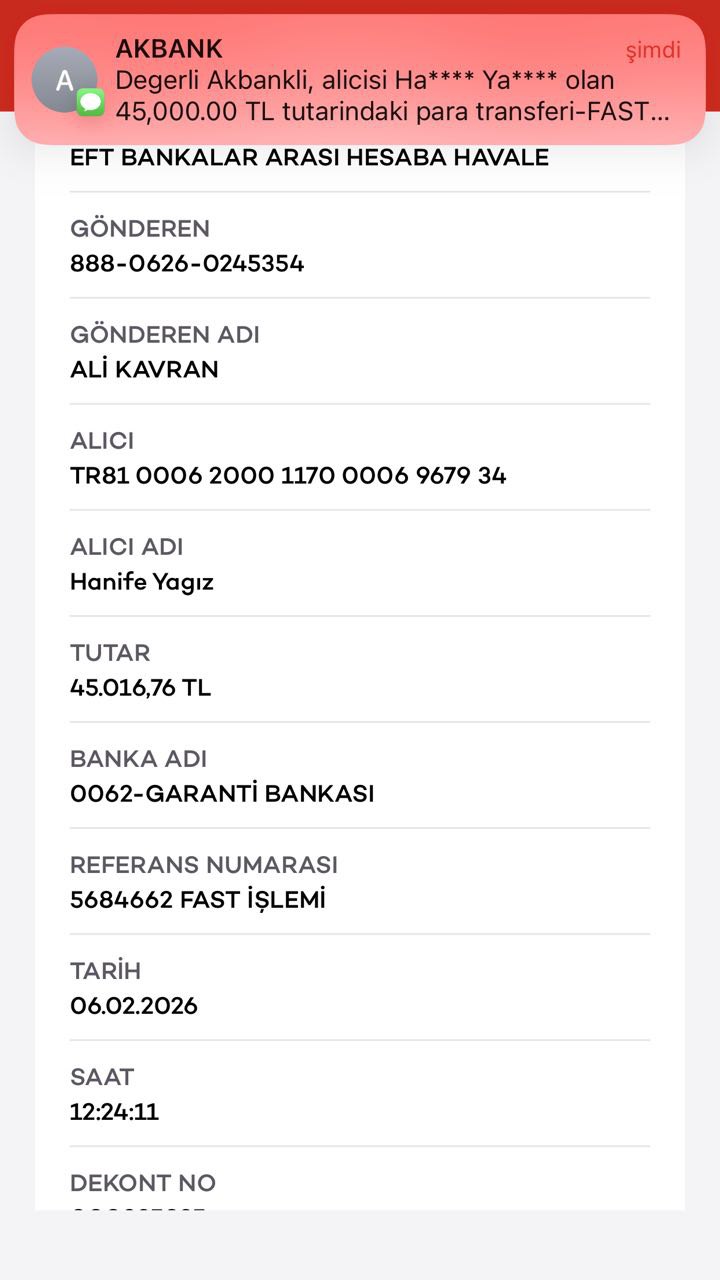720x1280 pixels.
Task: Select the TUTAR label
Action: pos(110,653)
